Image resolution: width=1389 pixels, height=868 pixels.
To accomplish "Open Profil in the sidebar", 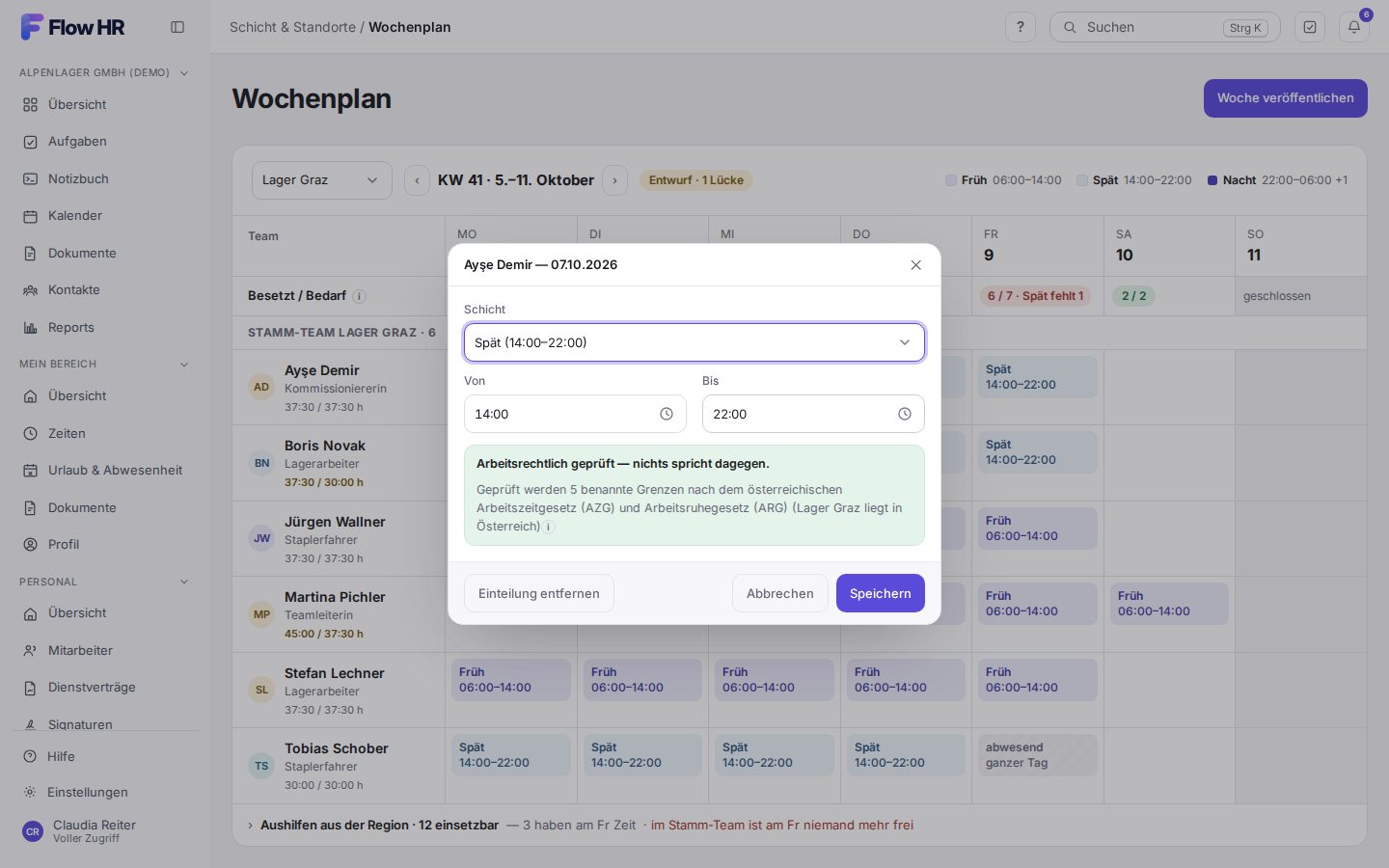I will pyautogui.click(x=105, y=545).
